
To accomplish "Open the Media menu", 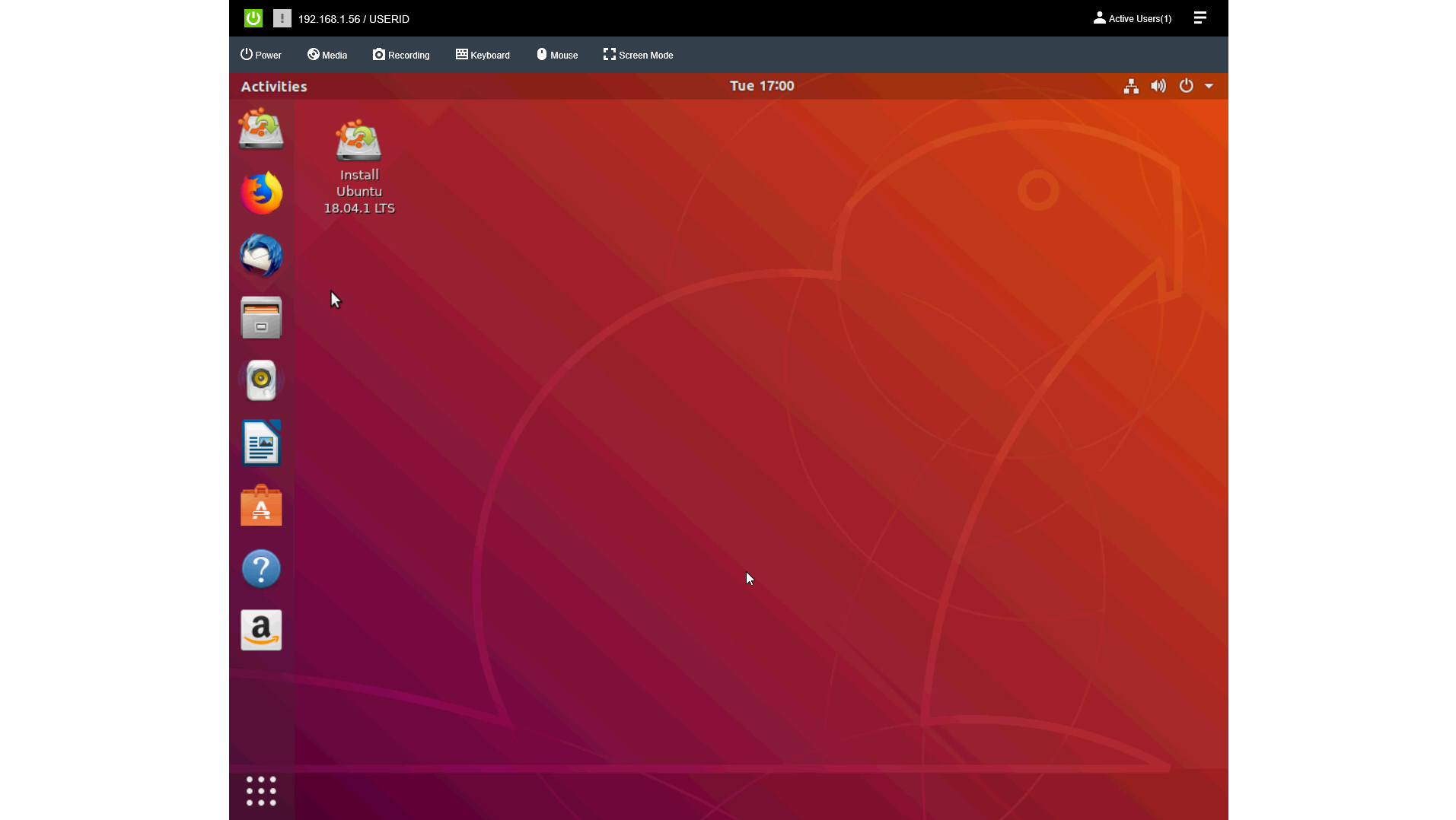I will click(x=327, y=55).
